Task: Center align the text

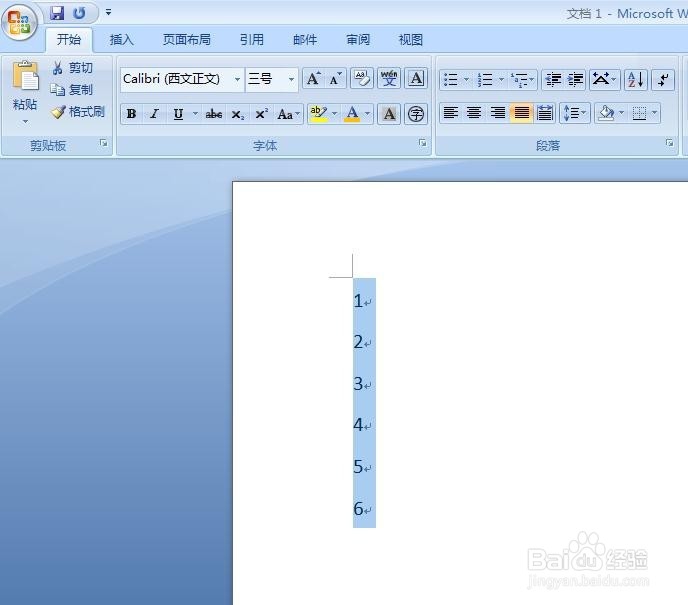Action: [474, 113]
